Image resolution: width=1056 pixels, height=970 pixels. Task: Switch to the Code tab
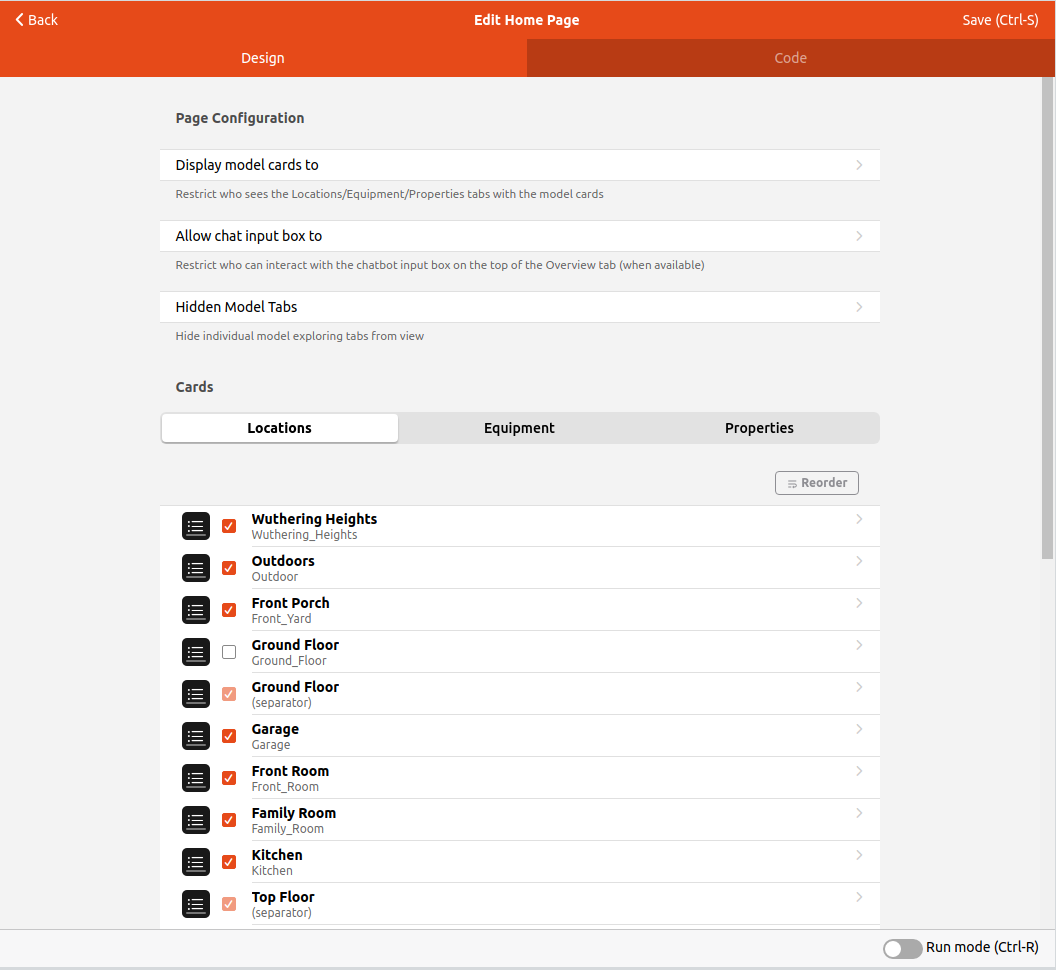[790, 58]
